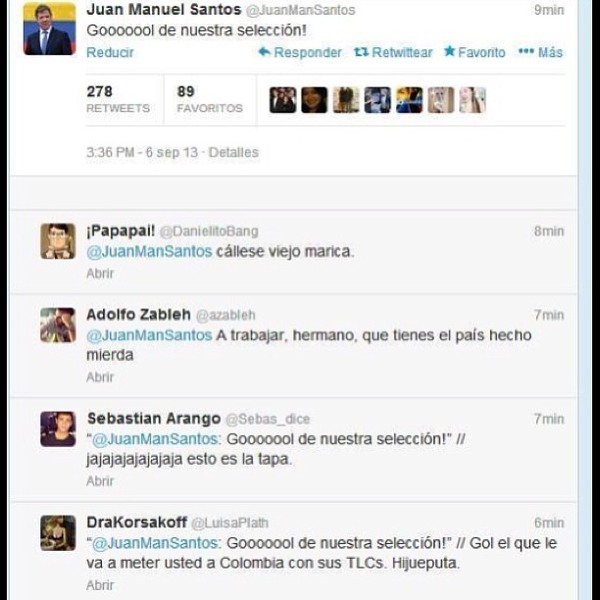Screen dimensions: 600x600
Task: Open Adolfo Zableh's avatar picture
Action: [58, 325]
